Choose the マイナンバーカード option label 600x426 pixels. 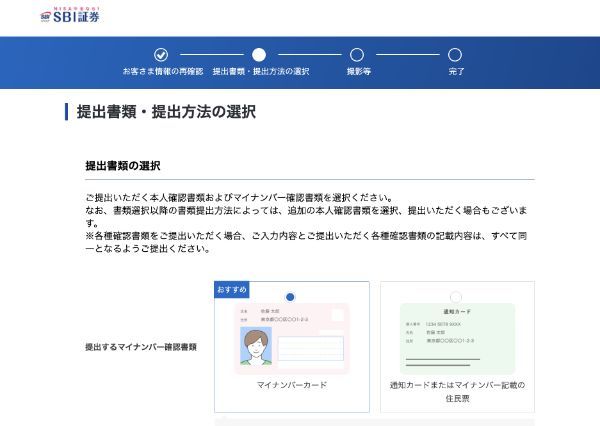tap(292, 385)
